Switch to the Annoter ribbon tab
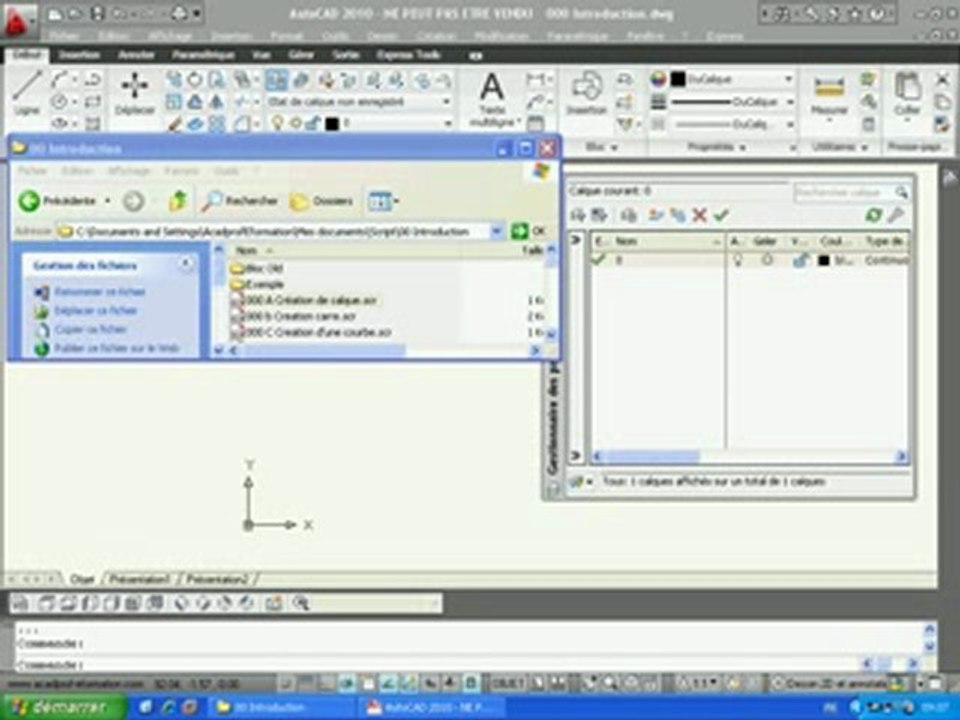Image resolution: width=960 pixels, height=720 pixels. coord(136,55)
